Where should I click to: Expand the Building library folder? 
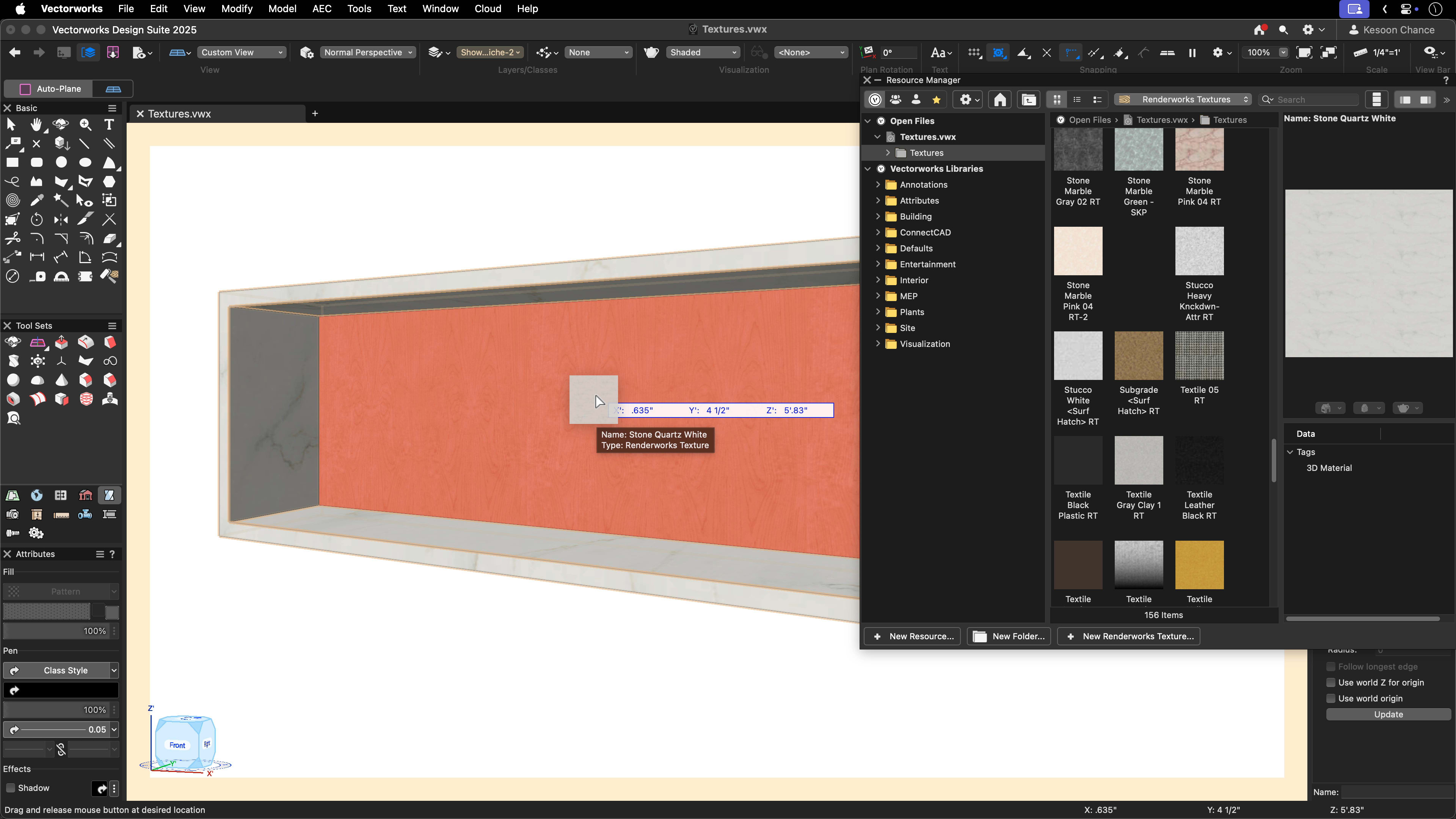click(x=879, y=217)
